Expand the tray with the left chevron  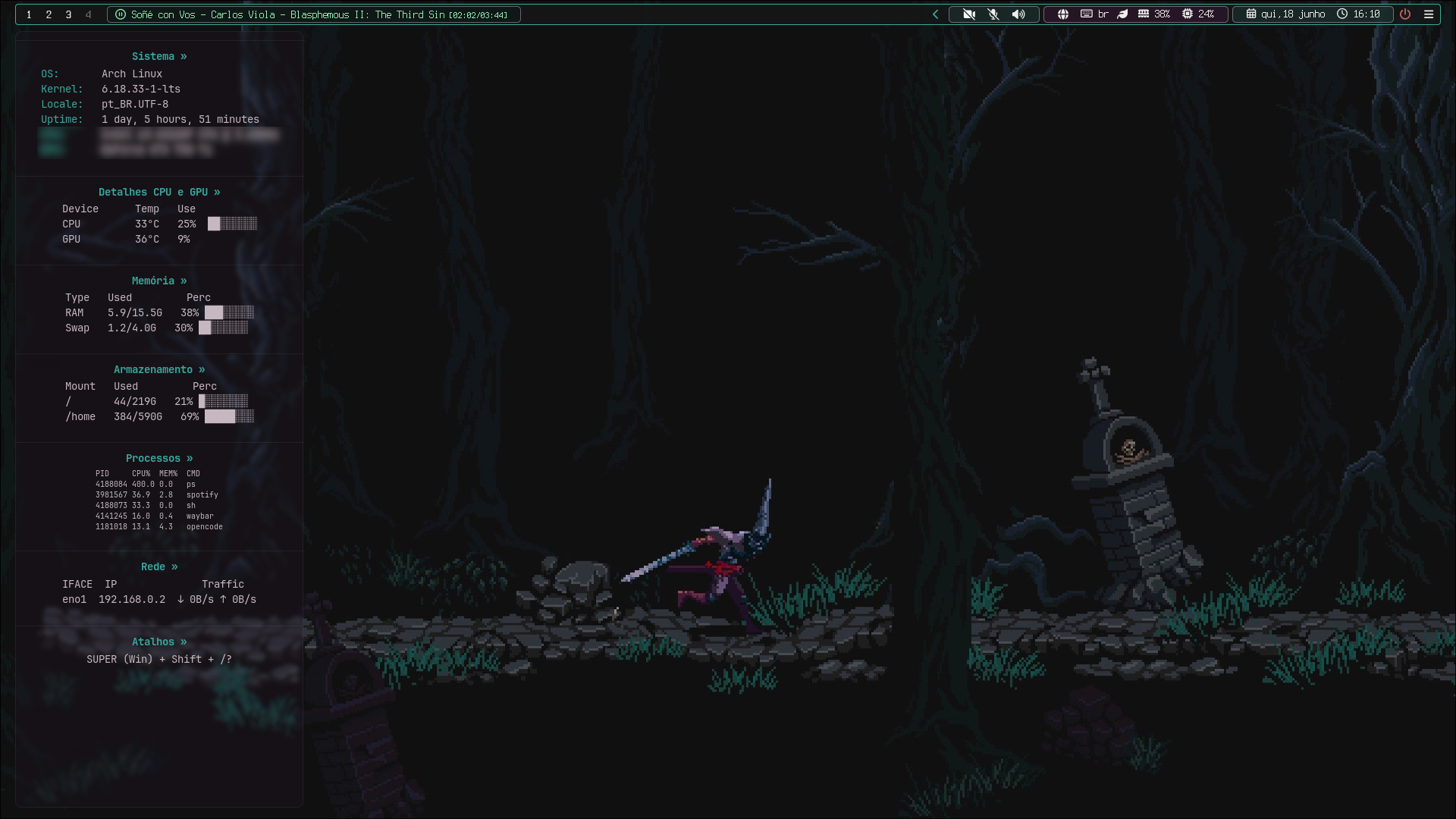(935, 14)
